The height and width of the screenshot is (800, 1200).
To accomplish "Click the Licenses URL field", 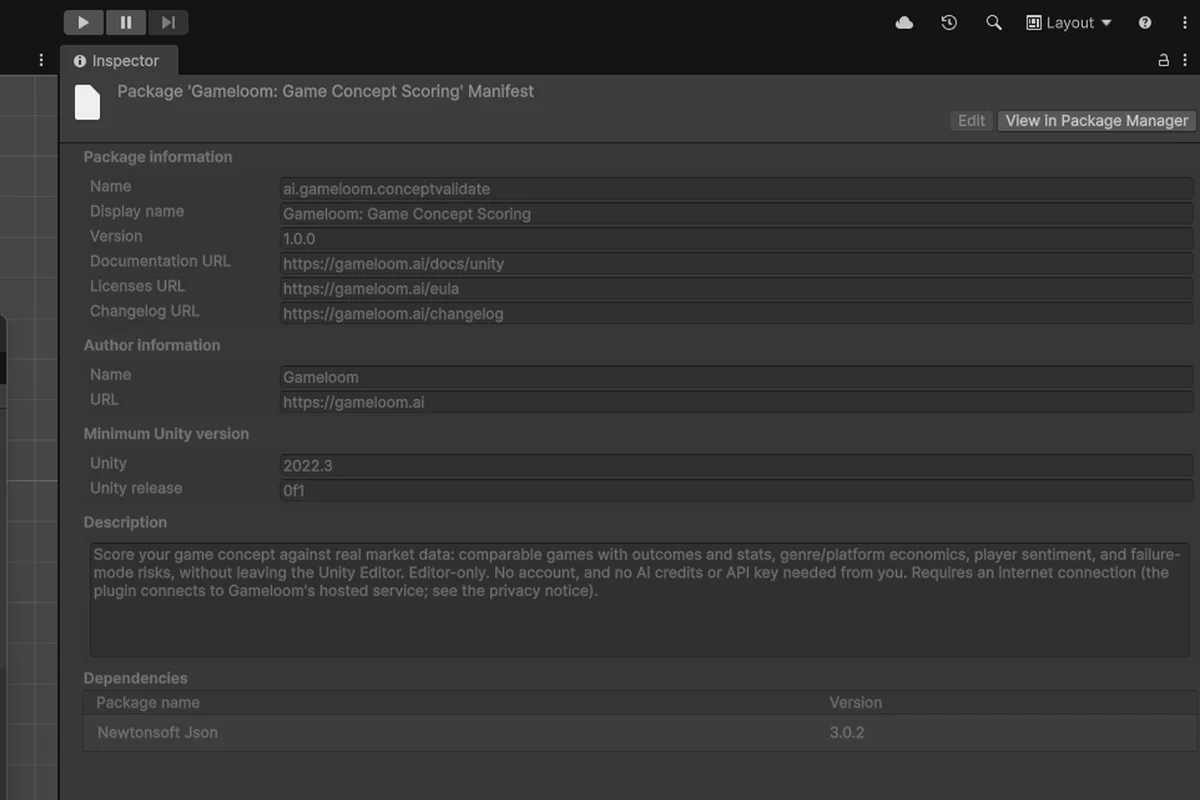I will tap(737, 289).
